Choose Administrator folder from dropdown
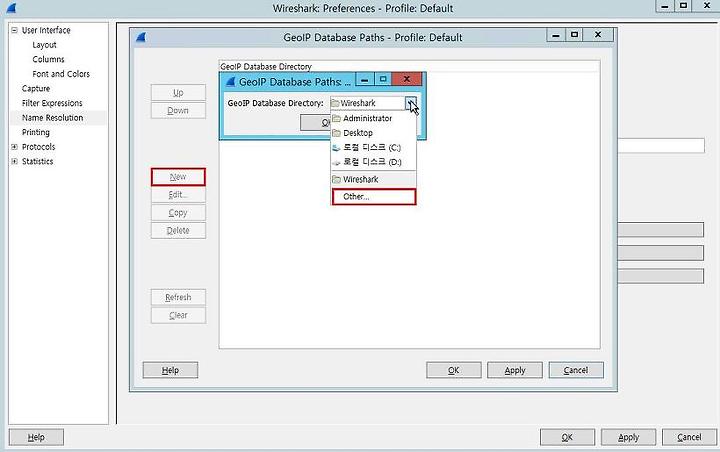This screenshot has height=452, width=720. [x=373, y=119]
